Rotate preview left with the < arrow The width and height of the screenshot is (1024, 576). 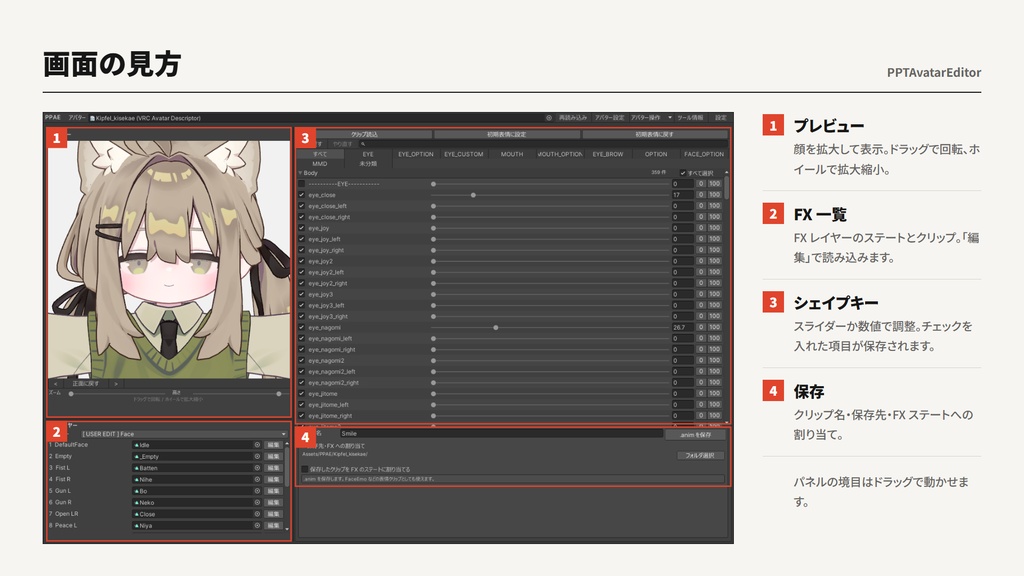pyautogui.click(x=56, y=384)
